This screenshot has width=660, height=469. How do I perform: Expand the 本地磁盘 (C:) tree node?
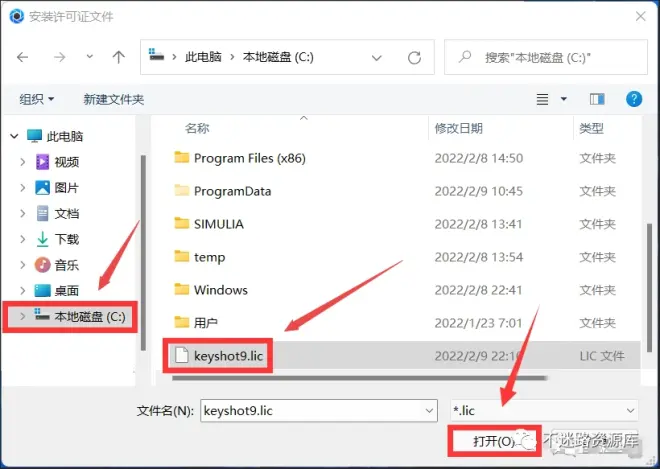click(x=23, y=317)
